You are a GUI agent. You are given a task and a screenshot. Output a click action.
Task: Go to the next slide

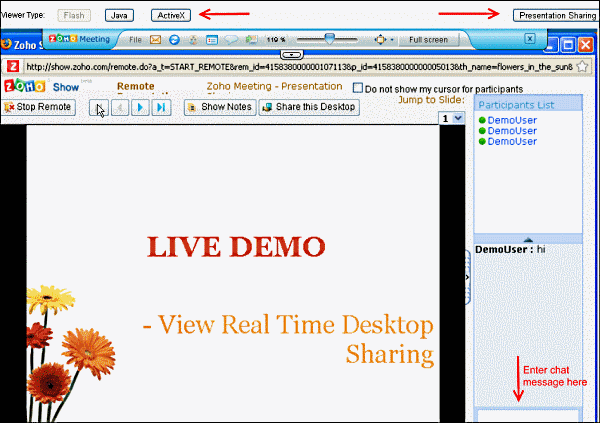coord(140,107)
